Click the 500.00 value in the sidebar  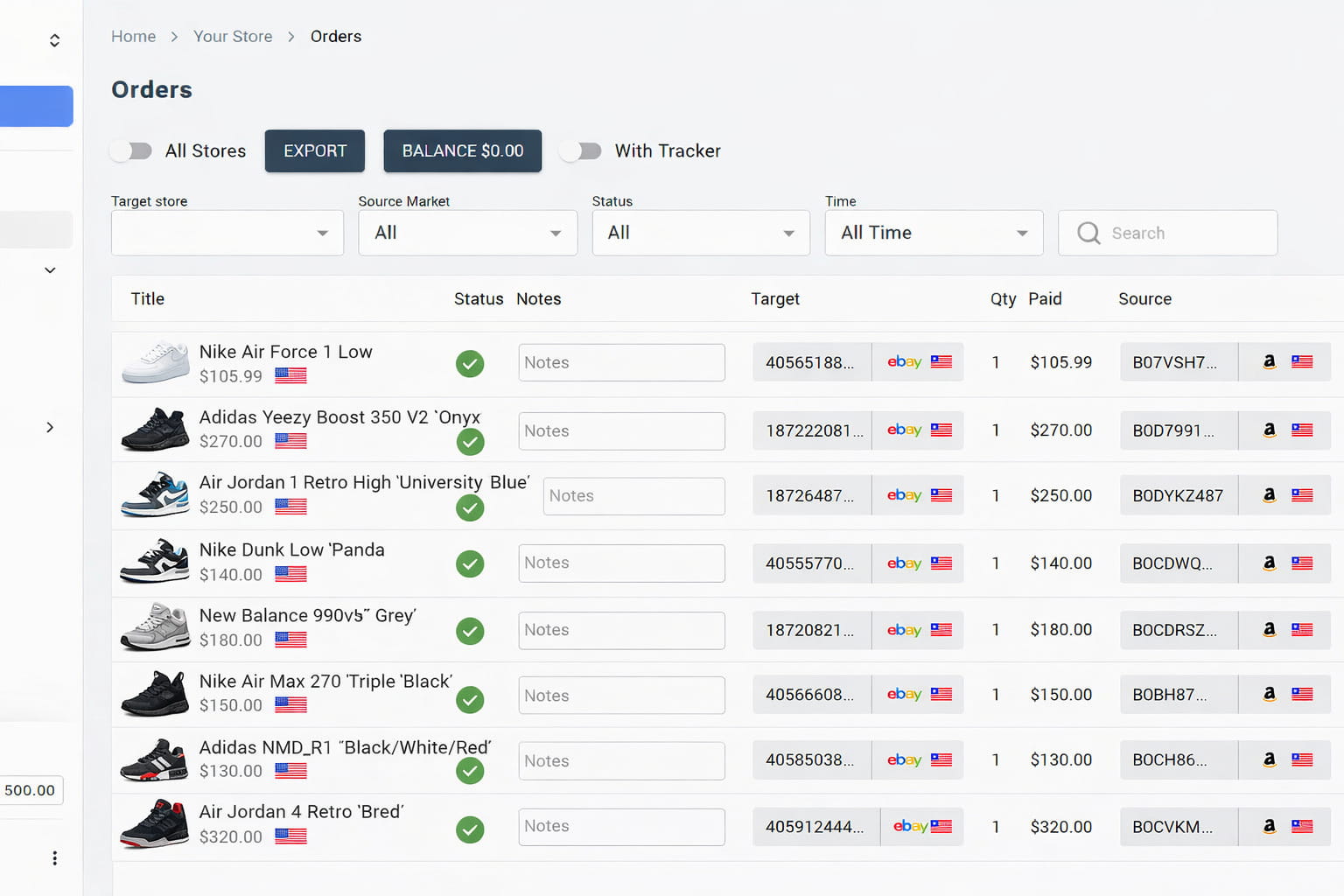[30, 790]
